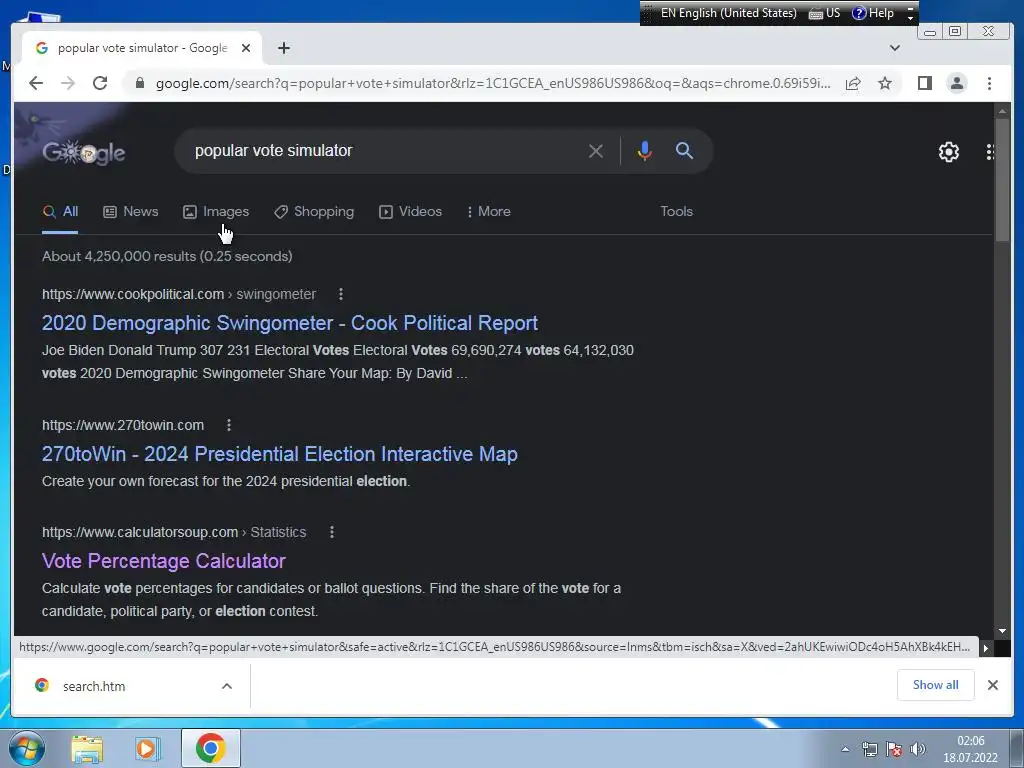
Task: Close the downloads bar
Action: [x=993, y=685]
